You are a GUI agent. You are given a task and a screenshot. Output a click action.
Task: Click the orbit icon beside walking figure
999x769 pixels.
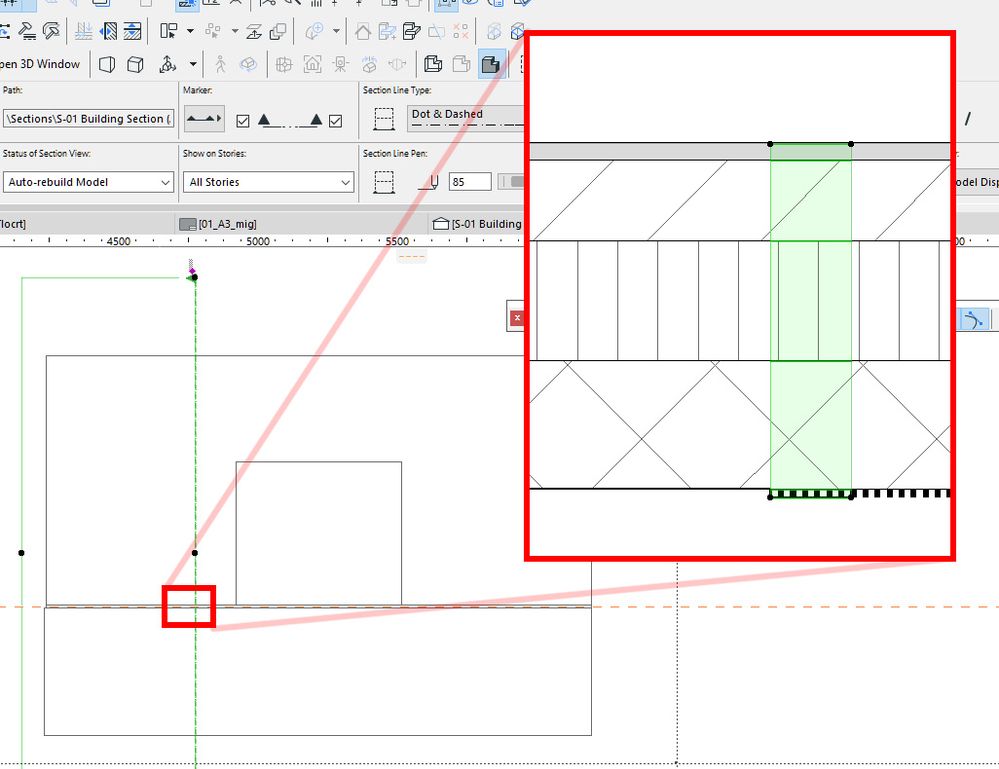[248, 64]
